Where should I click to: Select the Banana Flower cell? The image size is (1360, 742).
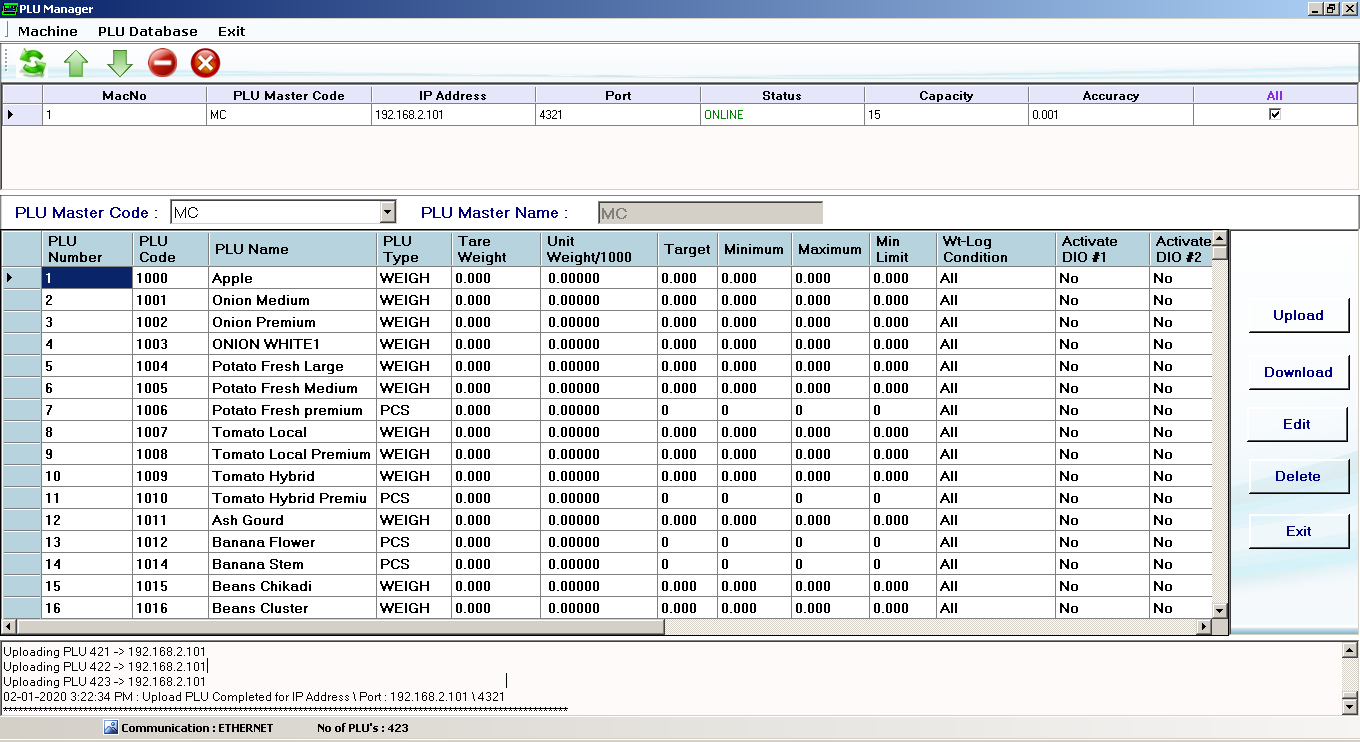point(293,542)
